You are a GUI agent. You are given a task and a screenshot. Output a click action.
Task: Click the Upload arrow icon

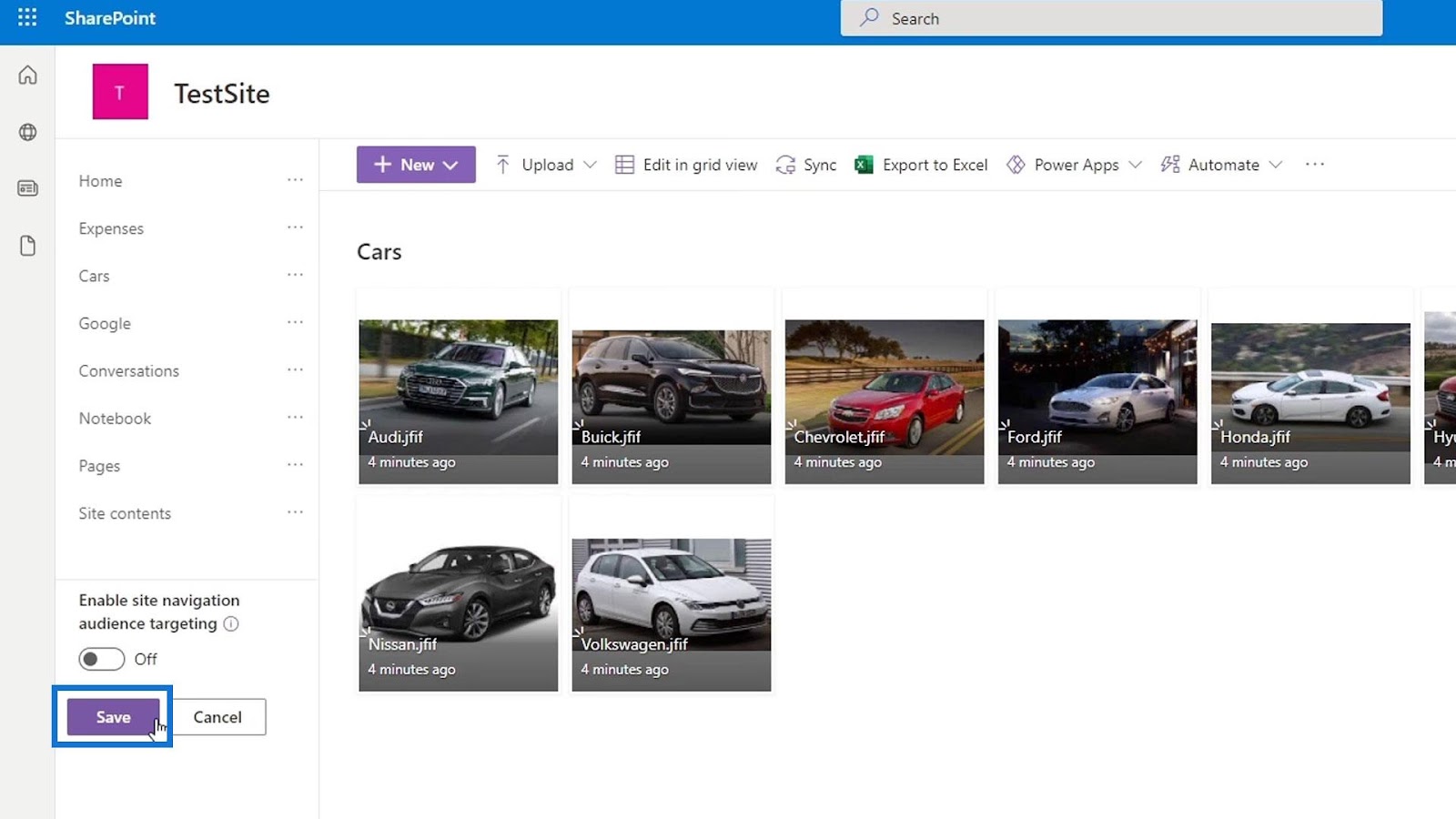[x=502, y=165]
